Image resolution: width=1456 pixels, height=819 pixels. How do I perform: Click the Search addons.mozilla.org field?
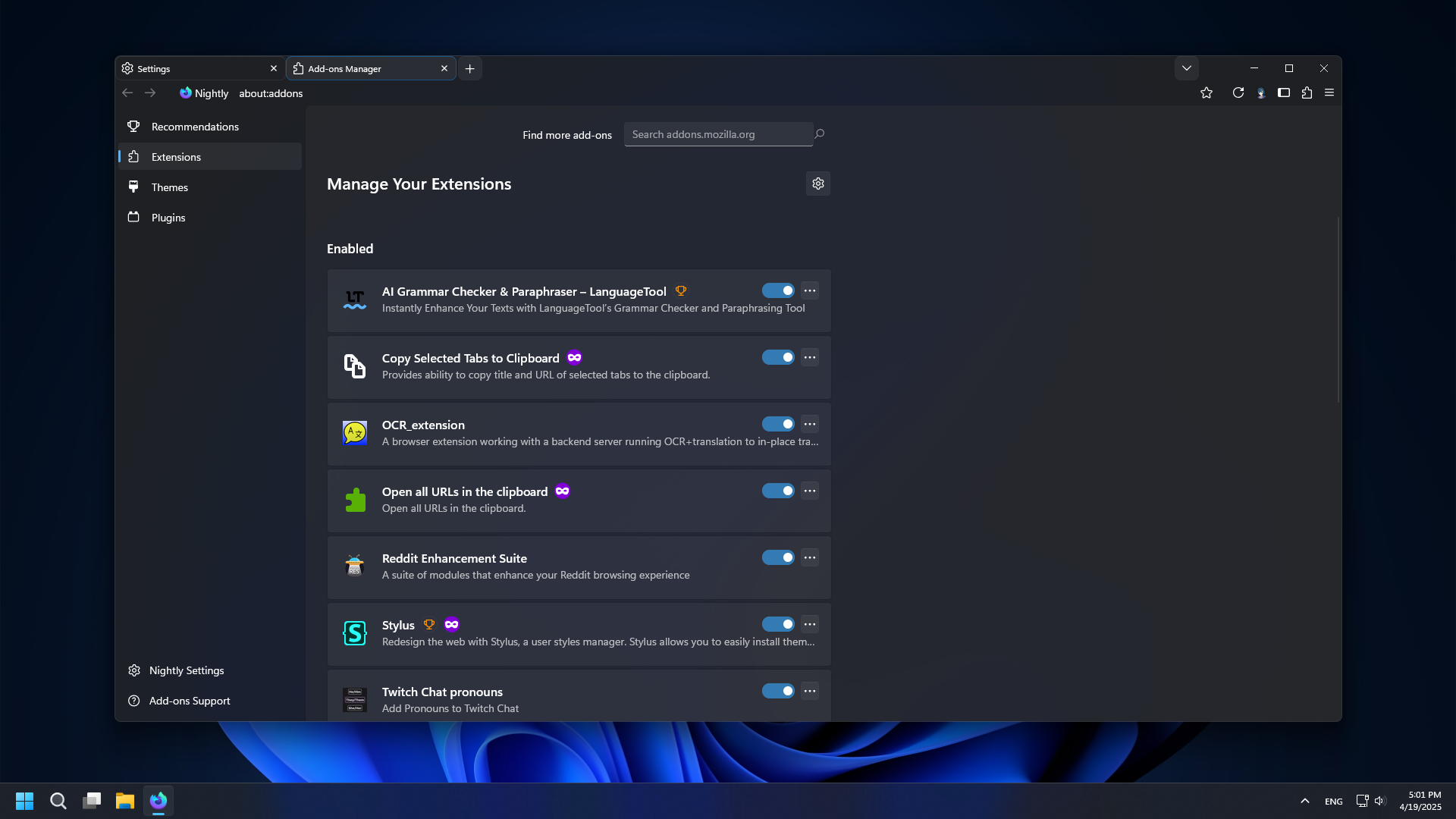(717, 134)
